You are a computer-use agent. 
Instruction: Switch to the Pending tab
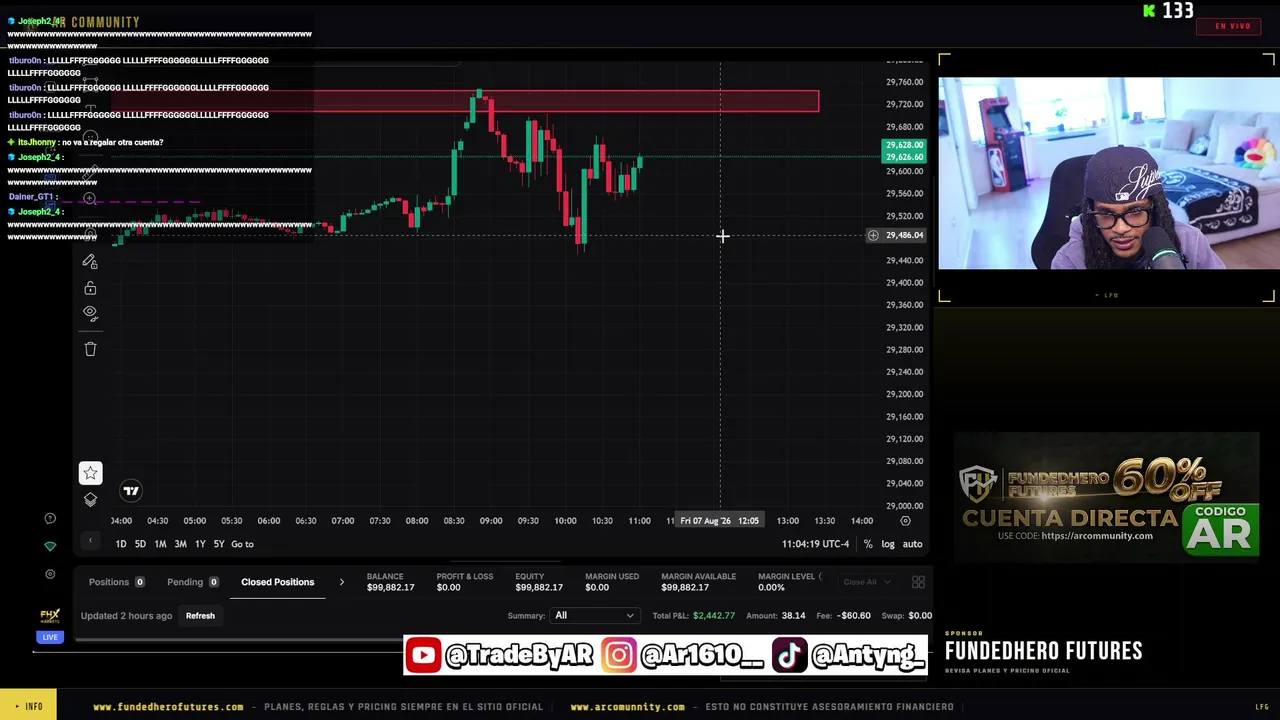(193, 582)
